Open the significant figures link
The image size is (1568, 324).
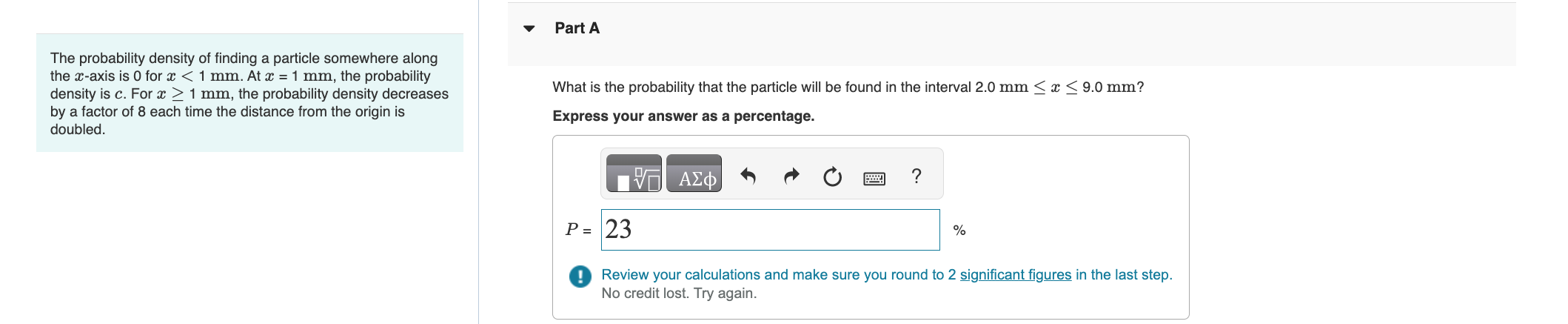coord(1015,275)
